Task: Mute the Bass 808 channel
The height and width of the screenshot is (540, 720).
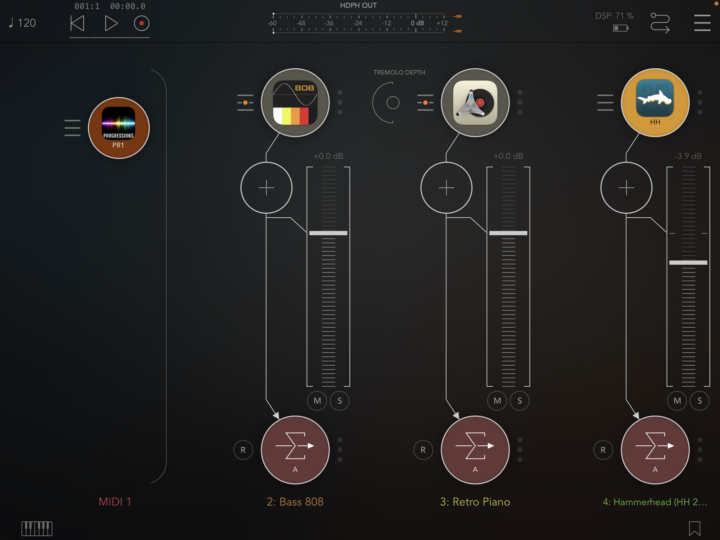Action: tap(317, 401)
